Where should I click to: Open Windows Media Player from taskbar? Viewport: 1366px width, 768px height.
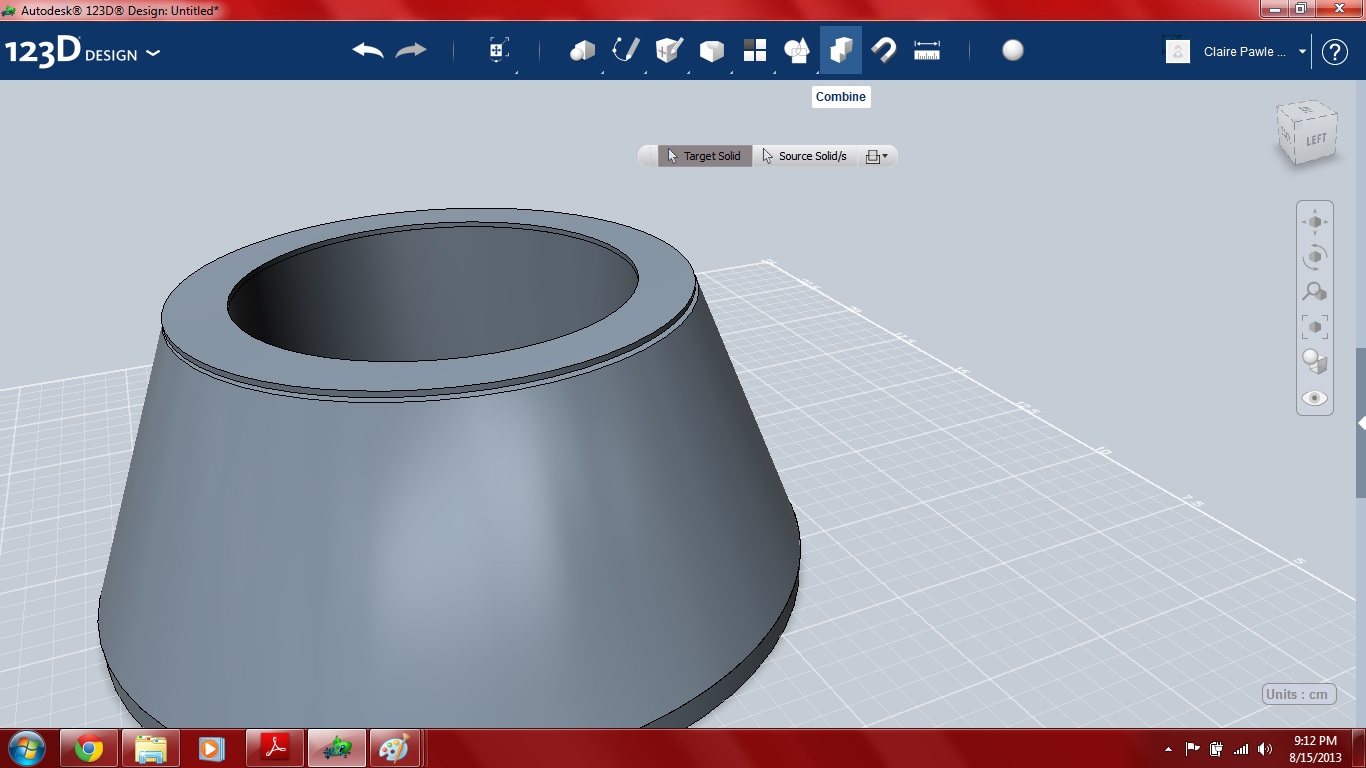pos(211,748)
